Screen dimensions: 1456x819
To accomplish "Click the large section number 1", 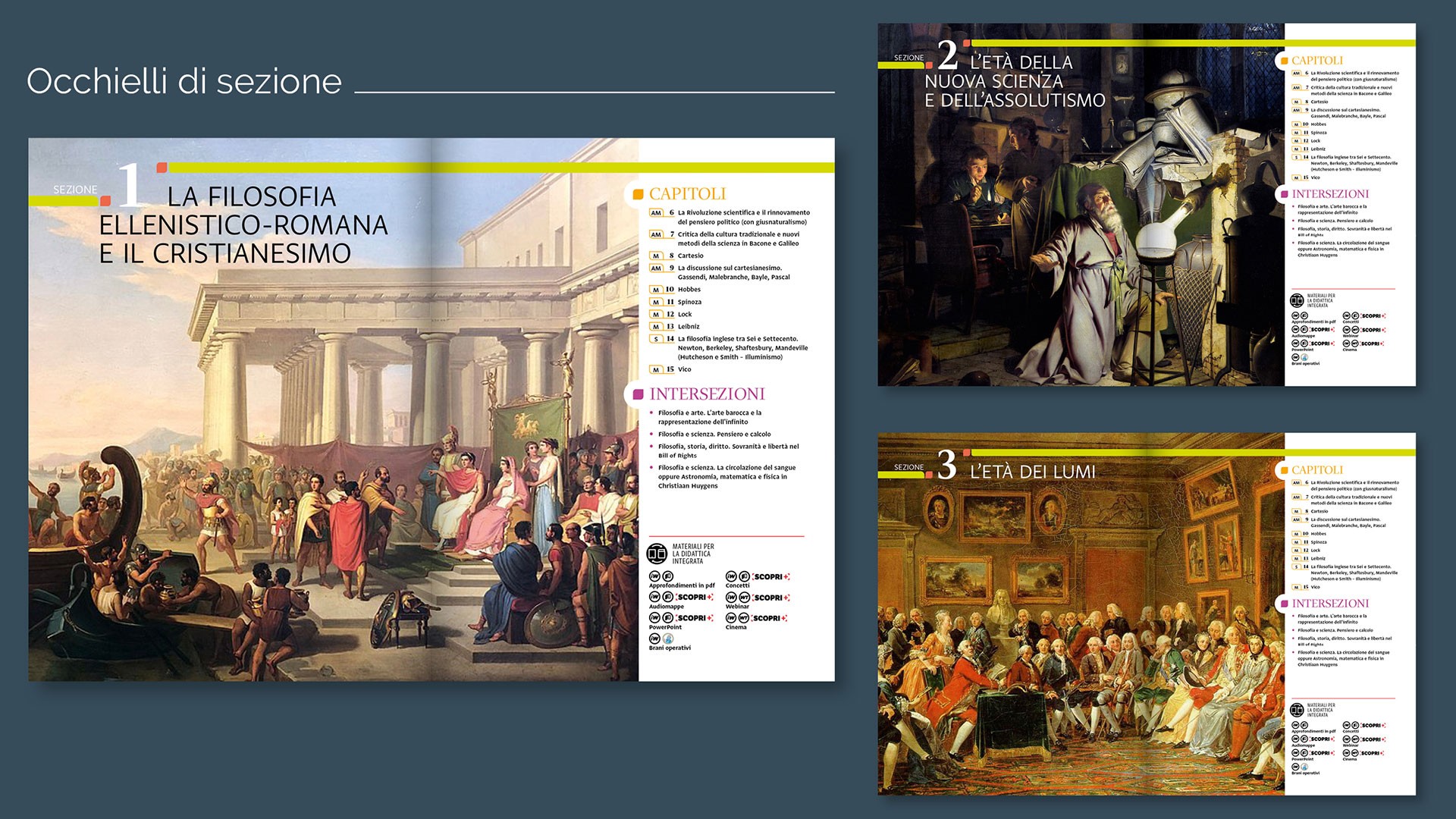I will click(130, 184).
